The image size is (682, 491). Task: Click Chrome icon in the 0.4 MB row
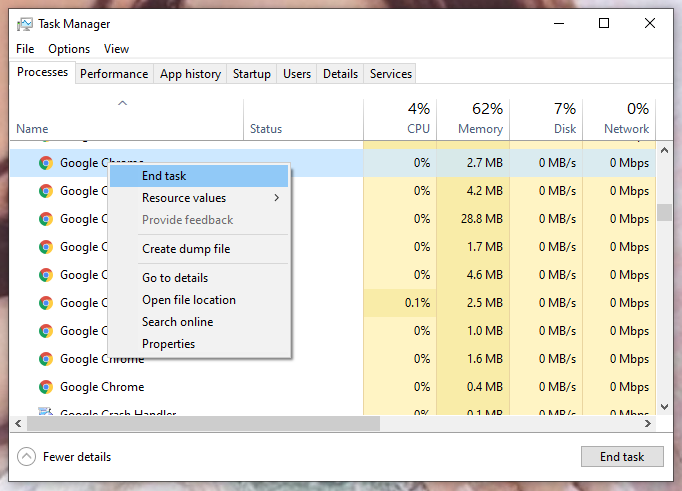46,387
